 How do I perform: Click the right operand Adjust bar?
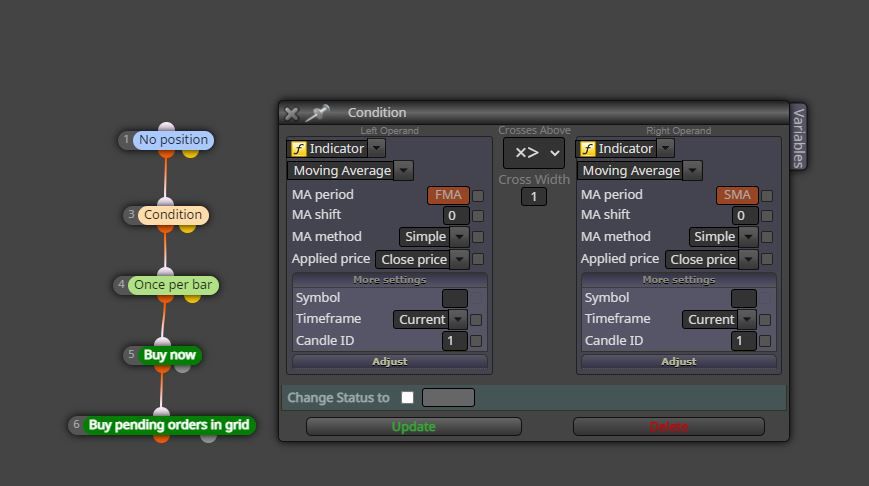pos(679,361)
